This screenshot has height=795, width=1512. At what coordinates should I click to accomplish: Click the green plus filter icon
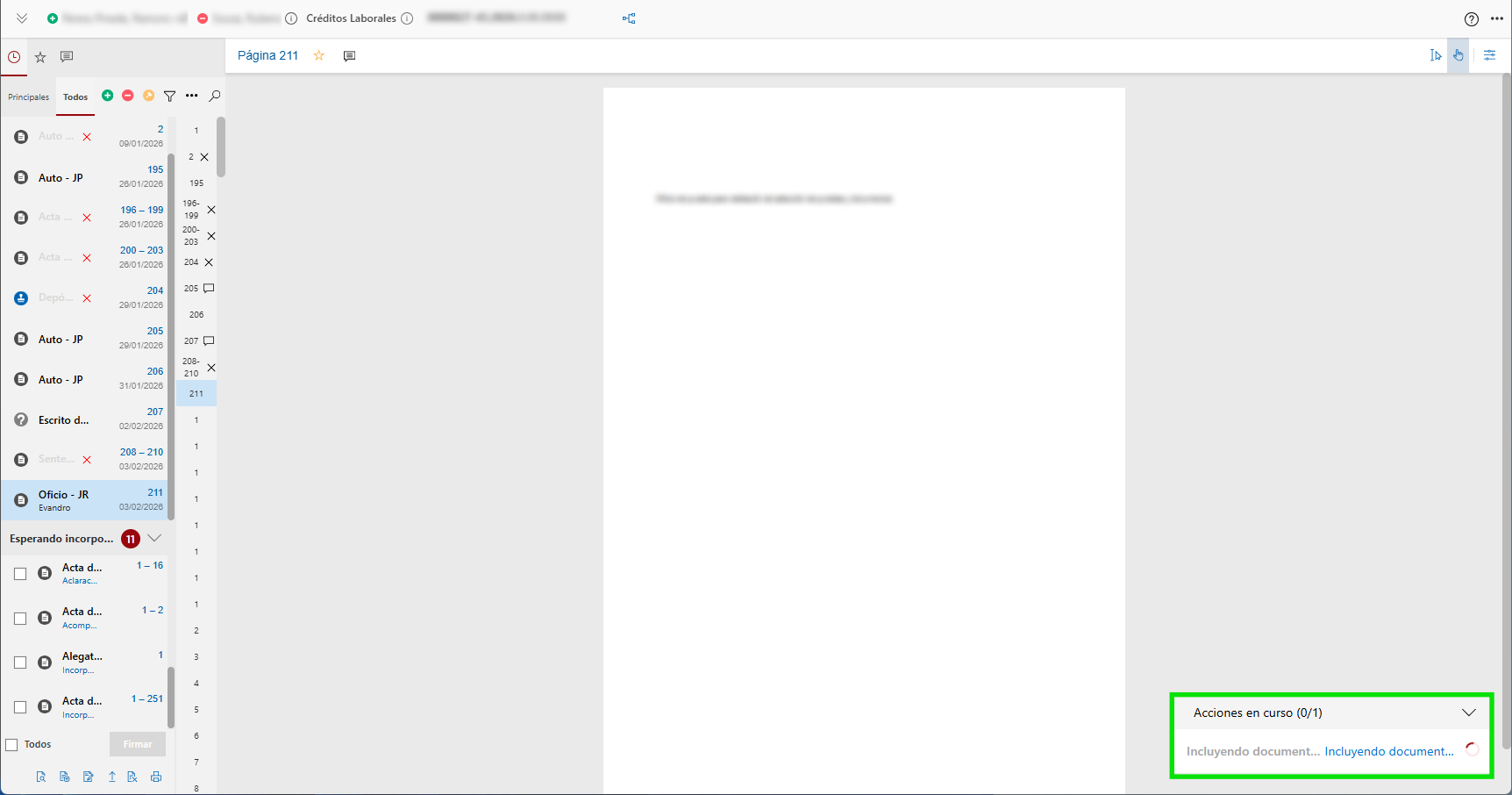tap(107, 96)
